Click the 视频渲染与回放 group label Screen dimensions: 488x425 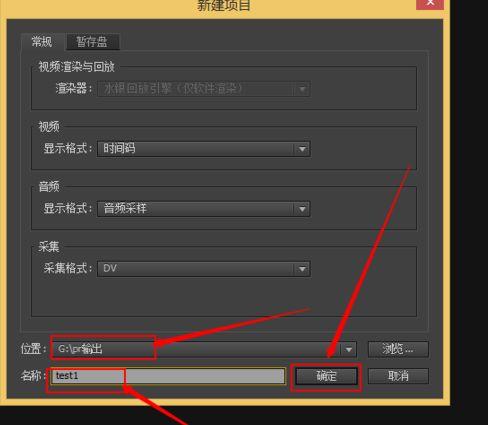point(76,67)
